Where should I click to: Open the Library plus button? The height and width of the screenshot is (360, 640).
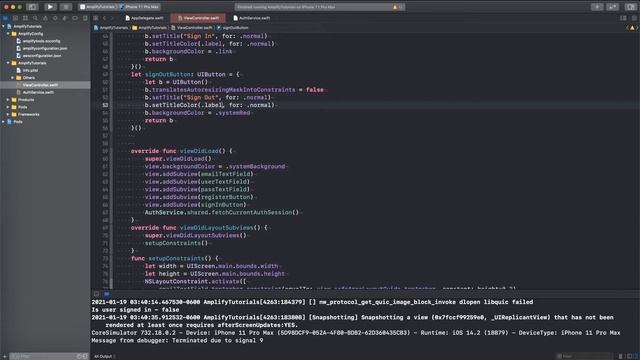coord(597,7)
